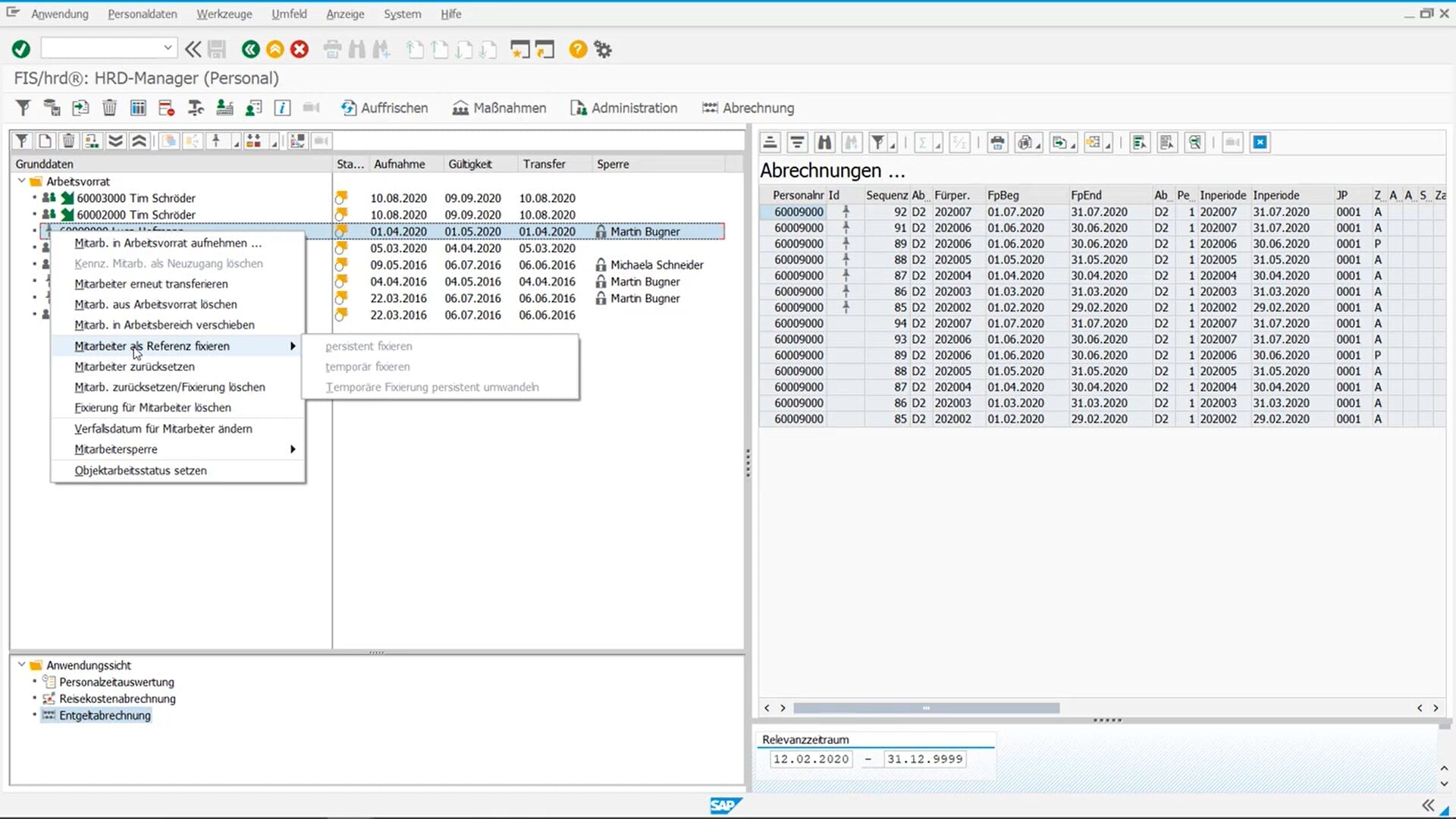Image resolution: width=1456 pixels, height=819 pixels.
Task: Collapse the Arbeitsvorrat tree node
Action: tap(22, 181)
